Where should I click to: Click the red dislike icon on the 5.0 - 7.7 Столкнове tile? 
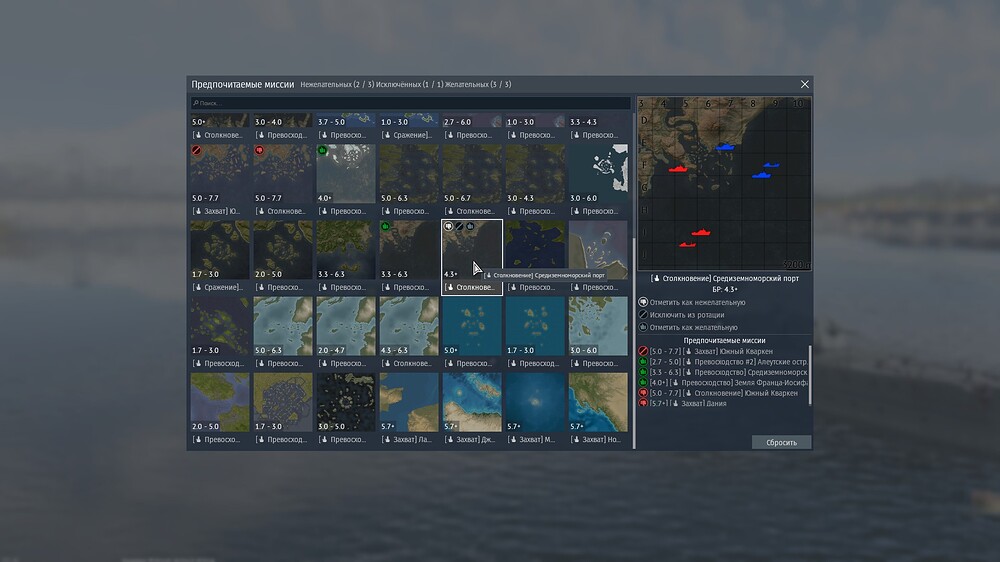coord(259,151)
